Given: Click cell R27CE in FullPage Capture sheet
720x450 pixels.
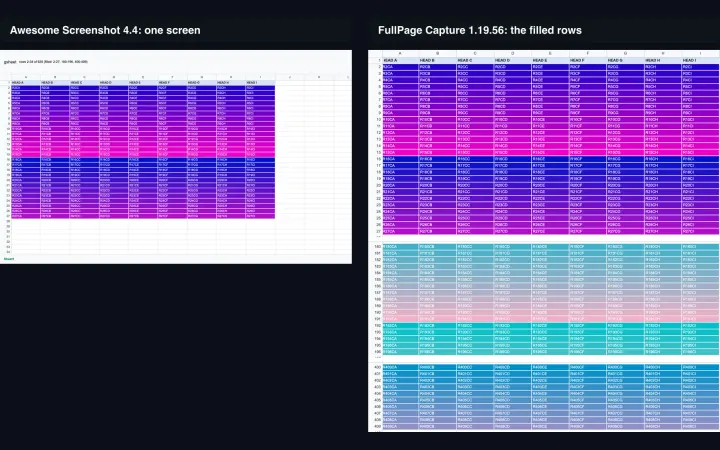Looking at the screenshot, I should coord(550,231).
